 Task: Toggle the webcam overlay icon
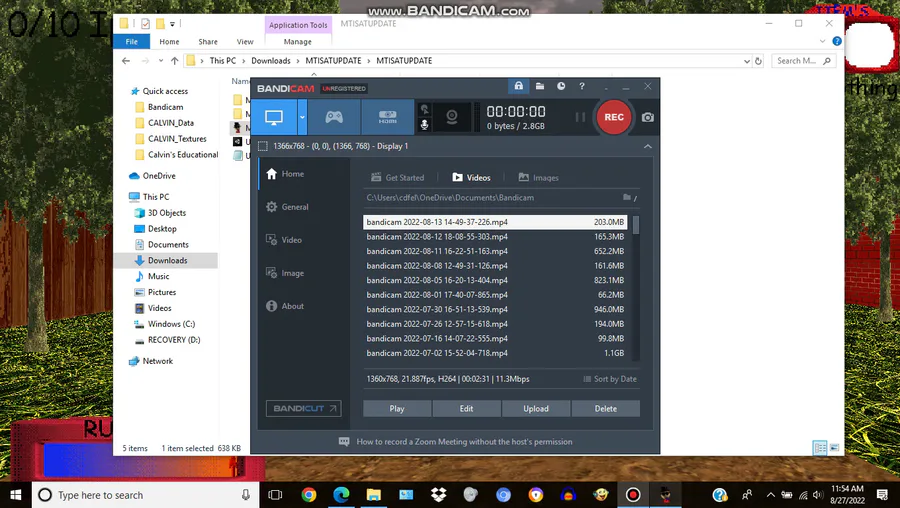(452, 117)
